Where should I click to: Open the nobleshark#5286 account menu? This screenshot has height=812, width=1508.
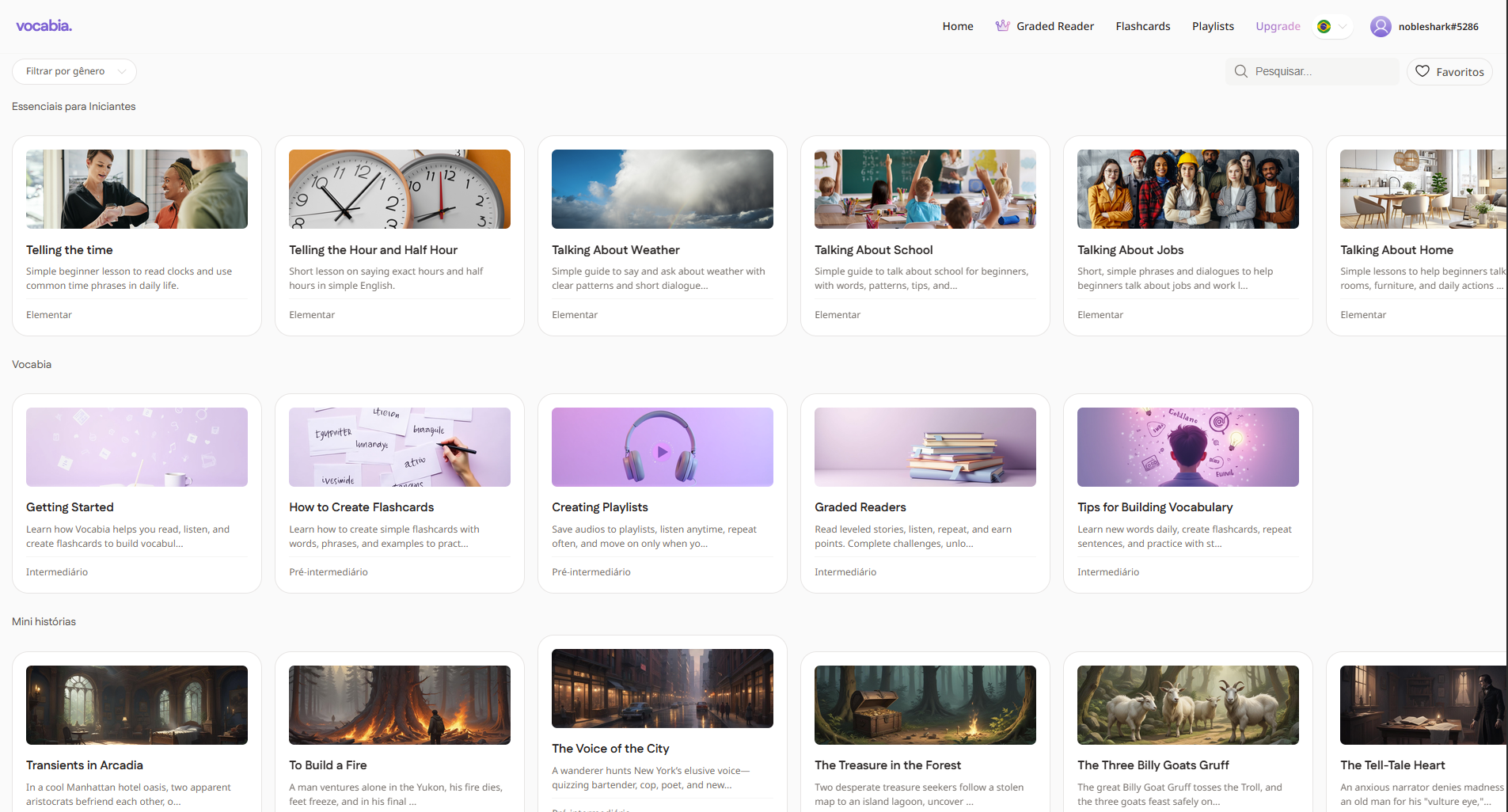pos(1438,27)
